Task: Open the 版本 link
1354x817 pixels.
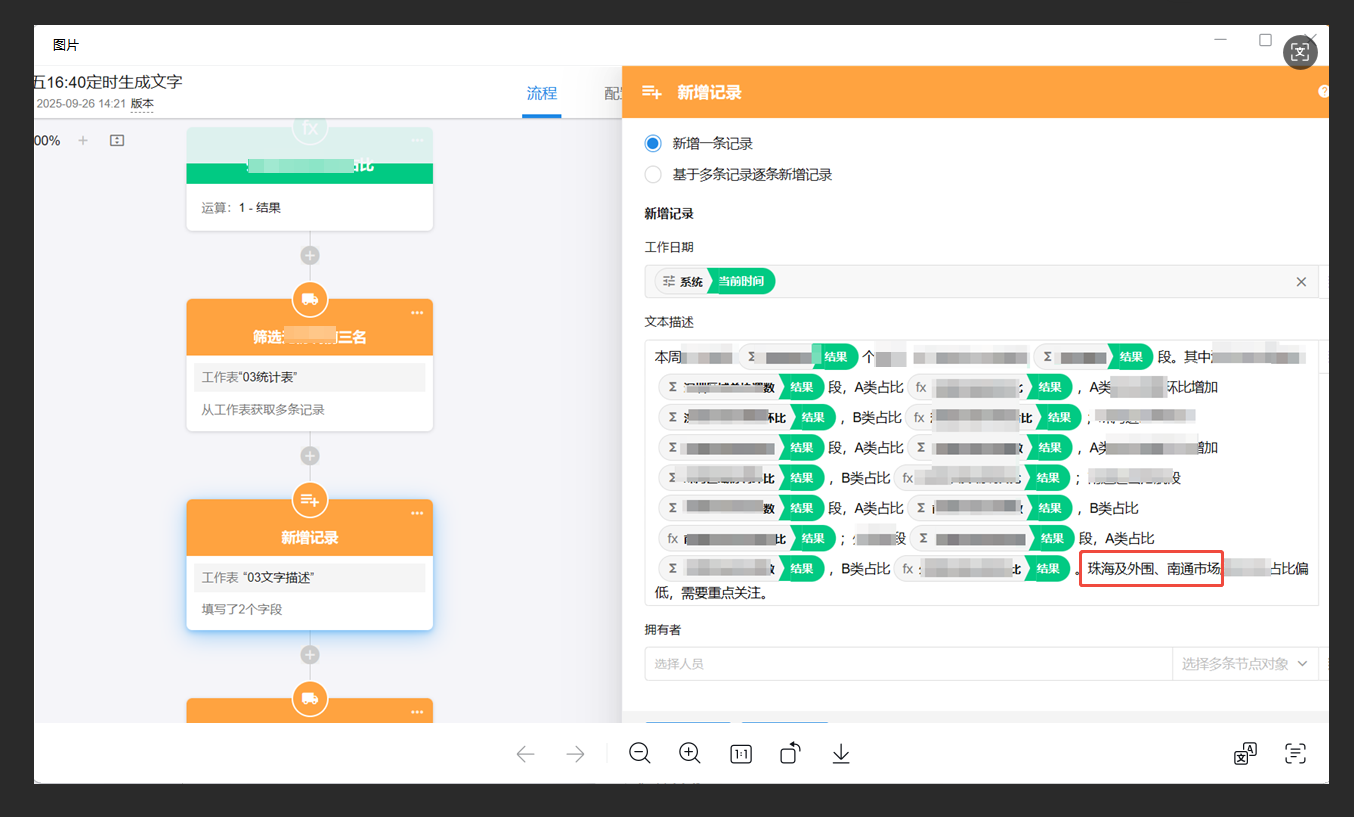Action: [x=141, y=103]
